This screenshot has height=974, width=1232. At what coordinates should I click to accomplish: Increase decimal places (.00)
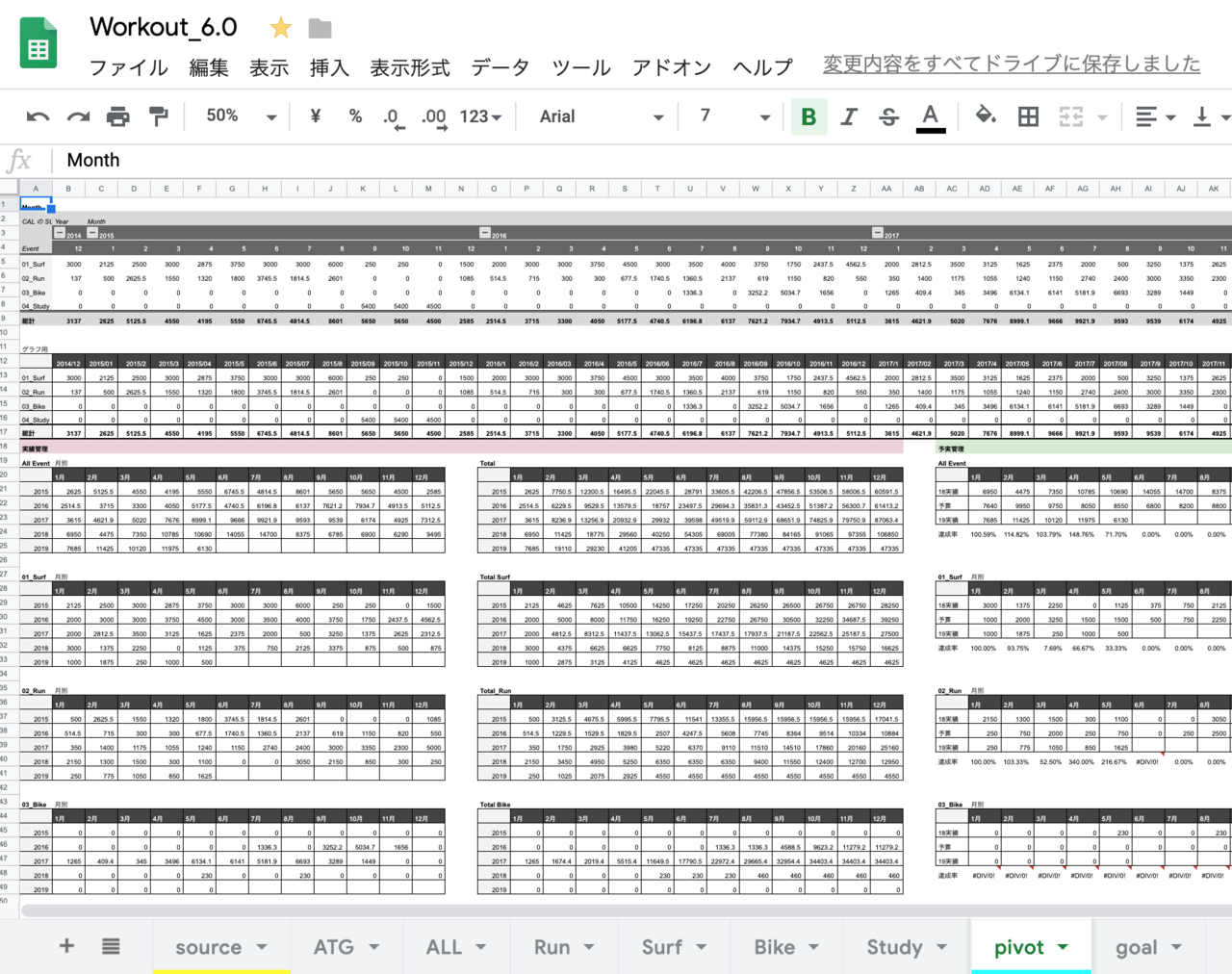tap(434, 118)
